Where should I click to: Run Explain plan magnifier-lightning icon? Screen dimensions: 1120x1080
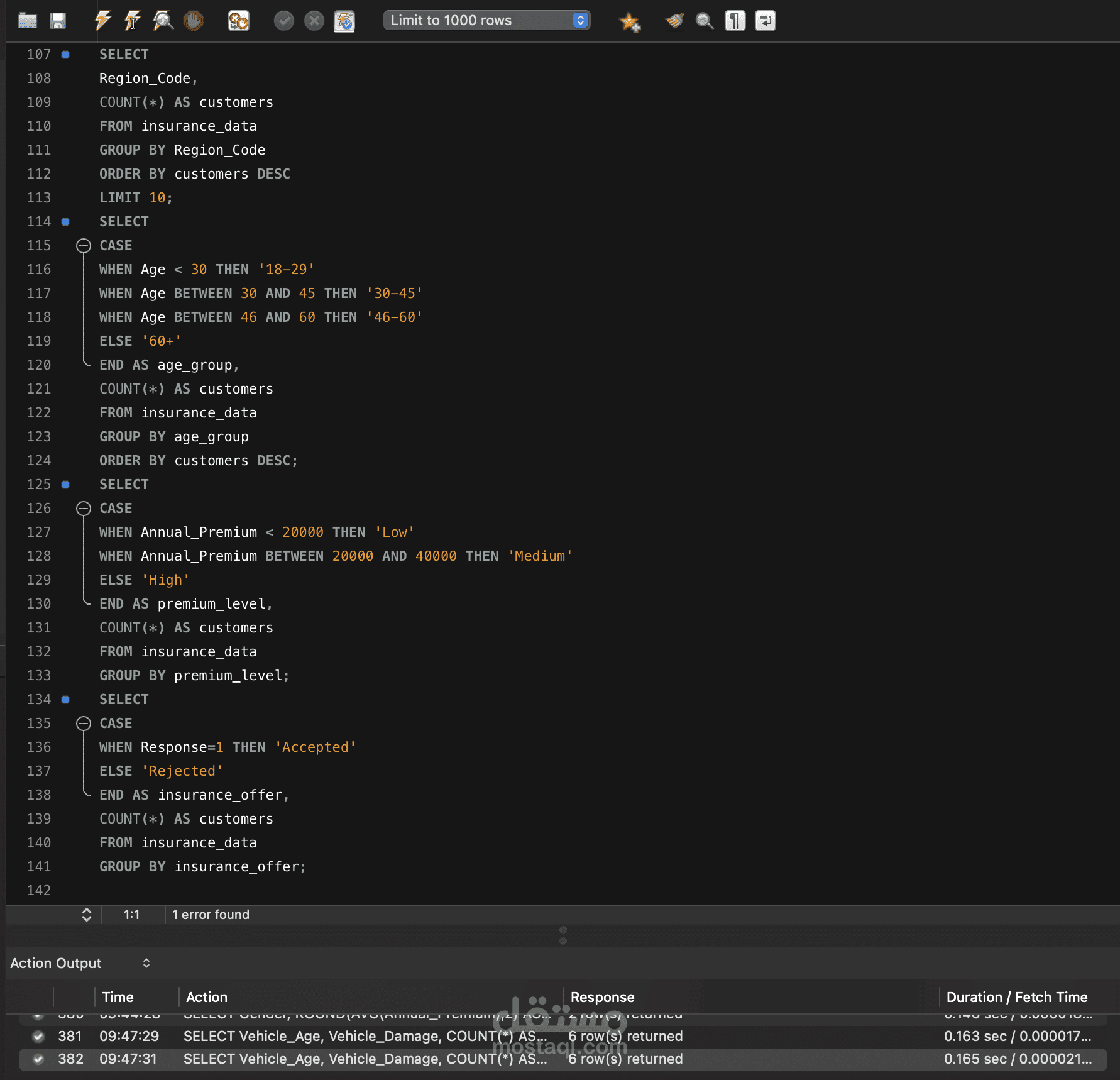tap(163, 21)
